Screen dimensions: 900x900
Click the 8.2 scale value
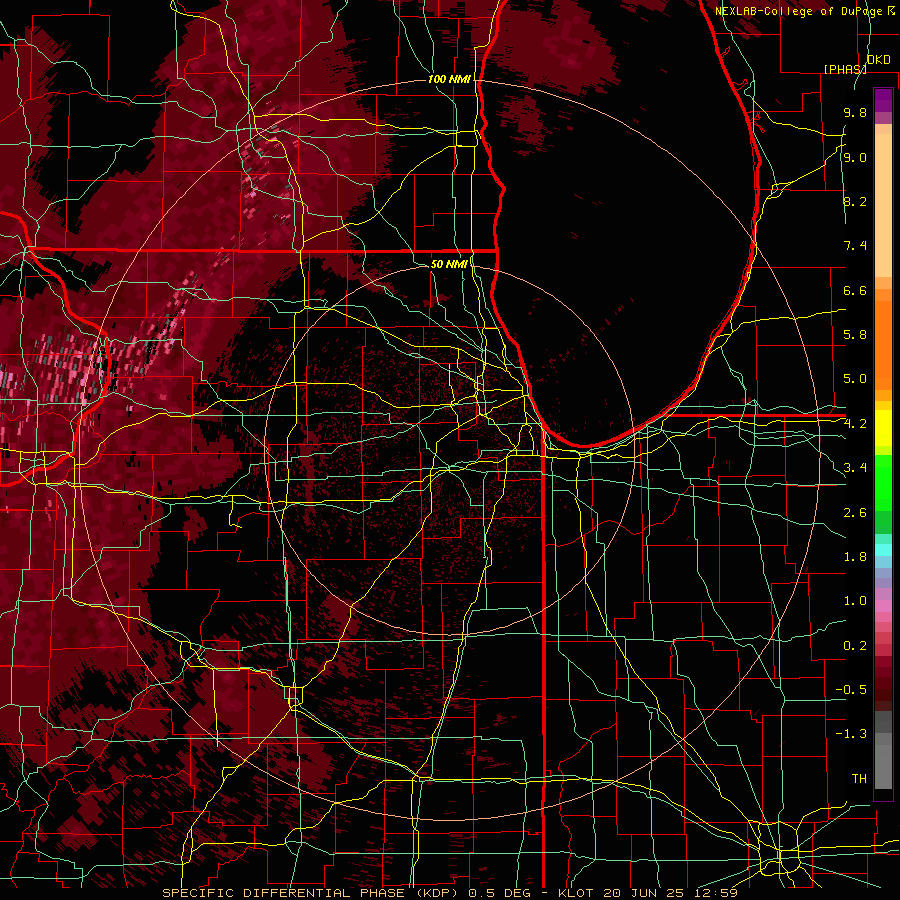pos(855,201)
